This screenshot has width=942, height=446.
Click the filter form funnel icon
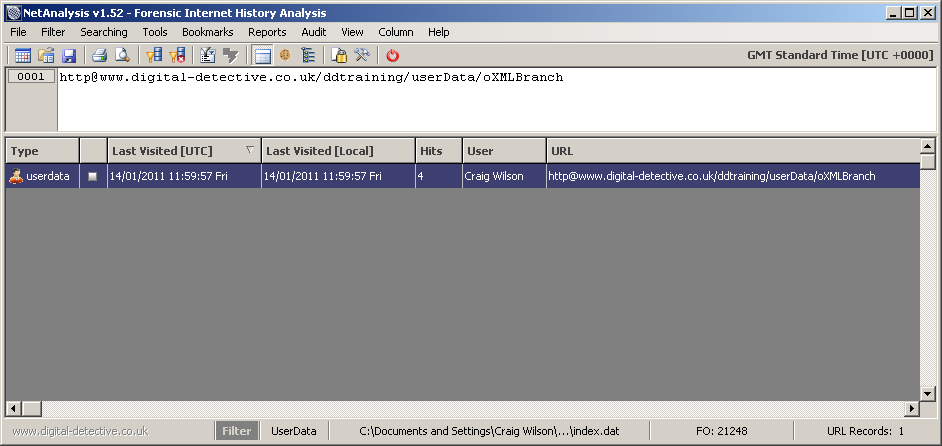[x=208, y=56]
